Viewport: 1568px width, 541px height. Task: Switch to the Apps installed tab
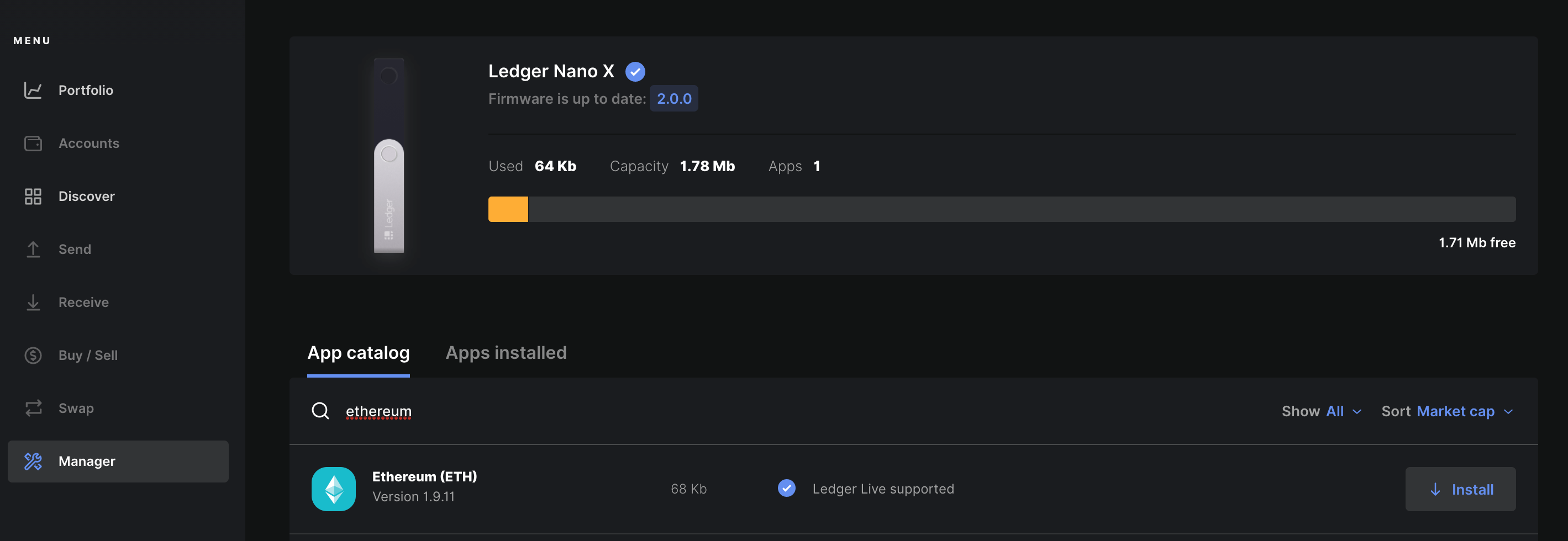(506, 353)
